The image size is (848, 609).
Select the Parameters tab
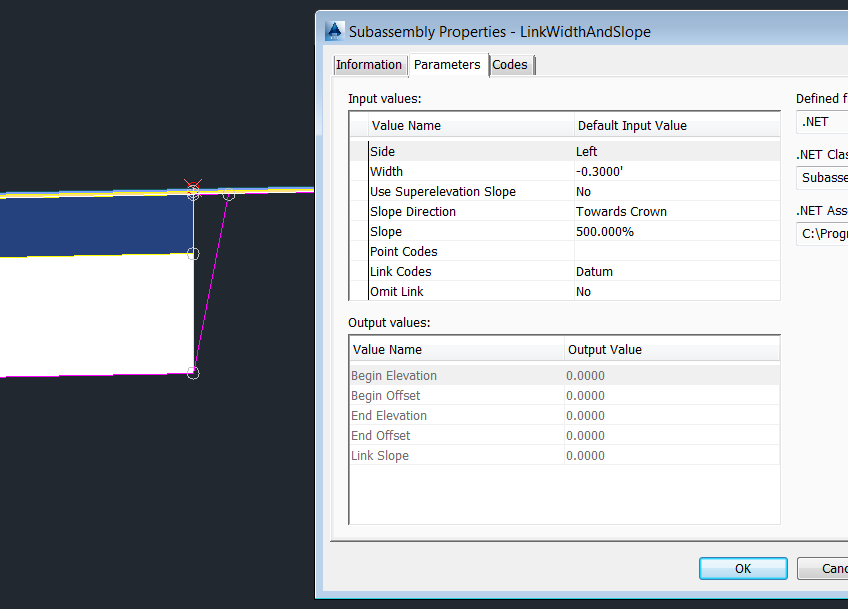(x=446, y=64)
